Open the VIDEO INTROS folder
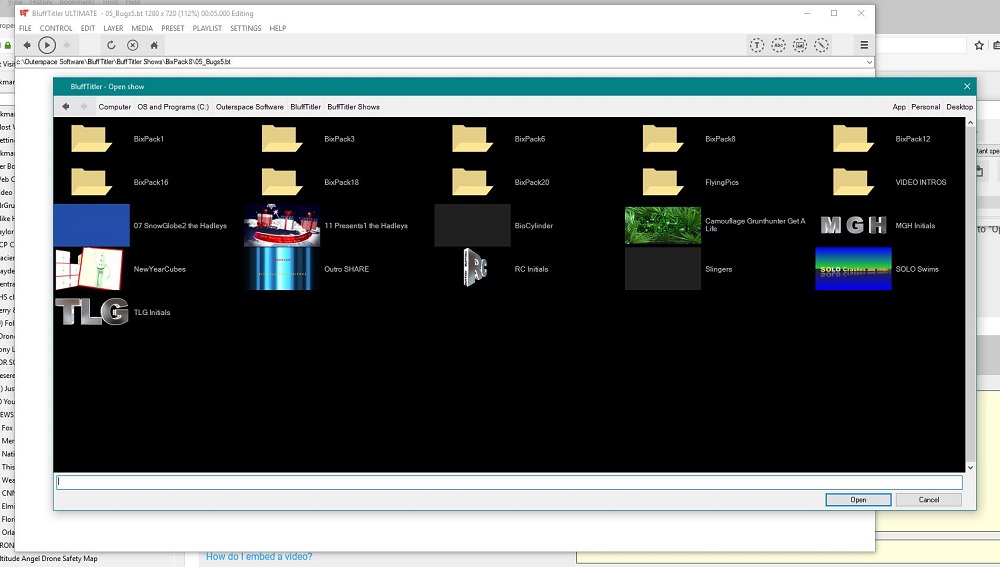1000x567 pixels. click(854, 182)
